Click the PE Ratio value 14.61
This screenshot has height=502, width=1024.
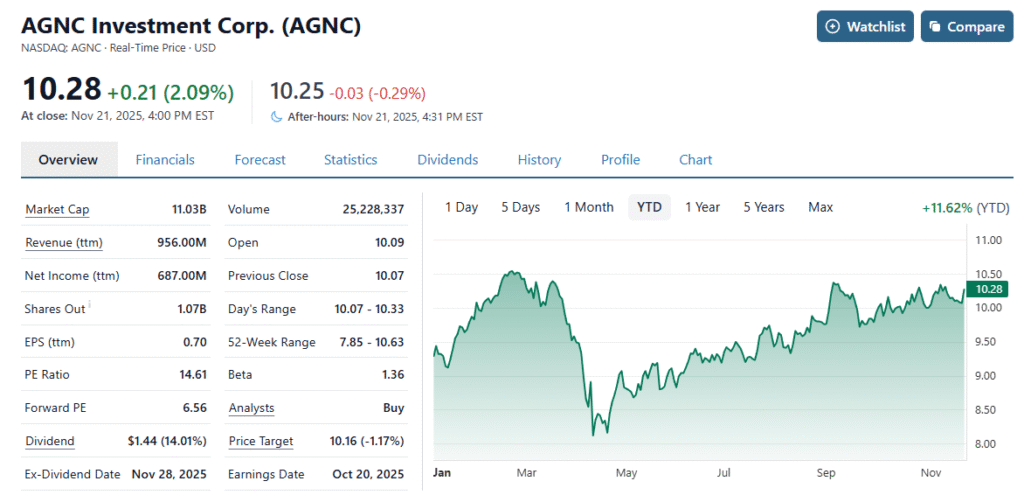coord(193,375)
